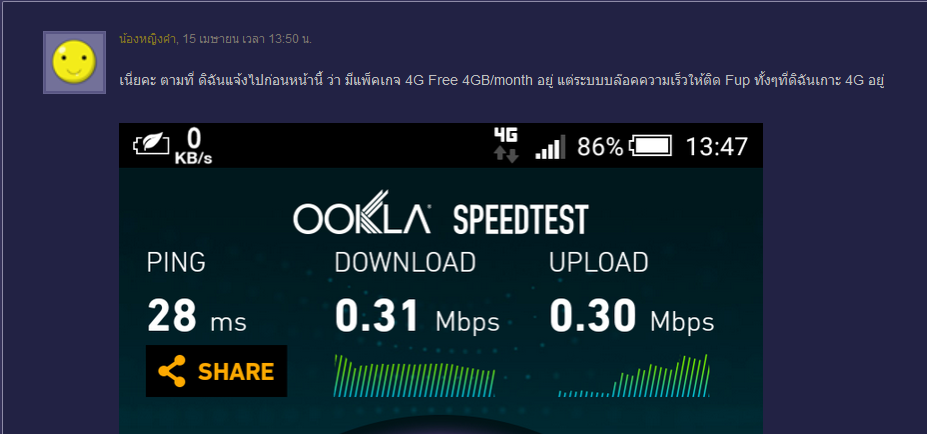The height and width of the screenshot is (434, 927).
Task: Click the 4G data arrows icon
Action: click(506, 145)
